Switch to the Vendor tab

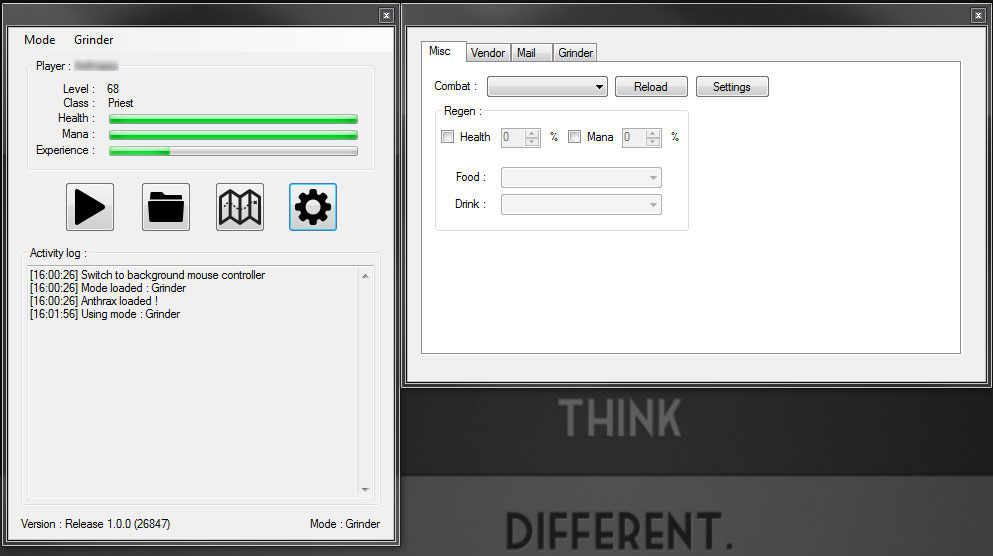point(488,53)
